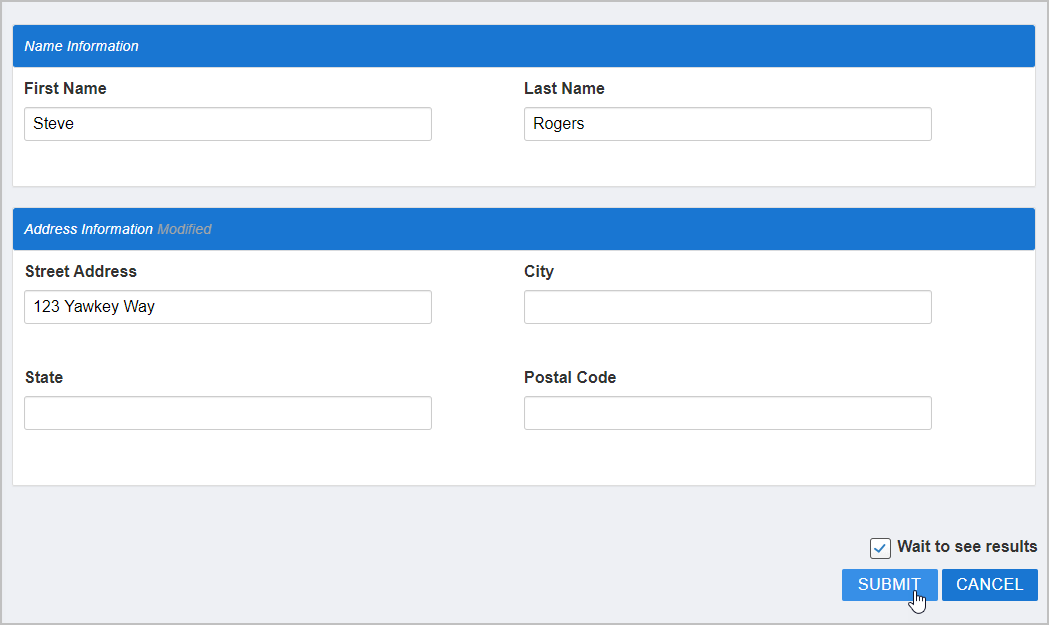The width and height of the screenshot is (1049, 625).
Task: Click the Street Address input
Action: point(227,306)
